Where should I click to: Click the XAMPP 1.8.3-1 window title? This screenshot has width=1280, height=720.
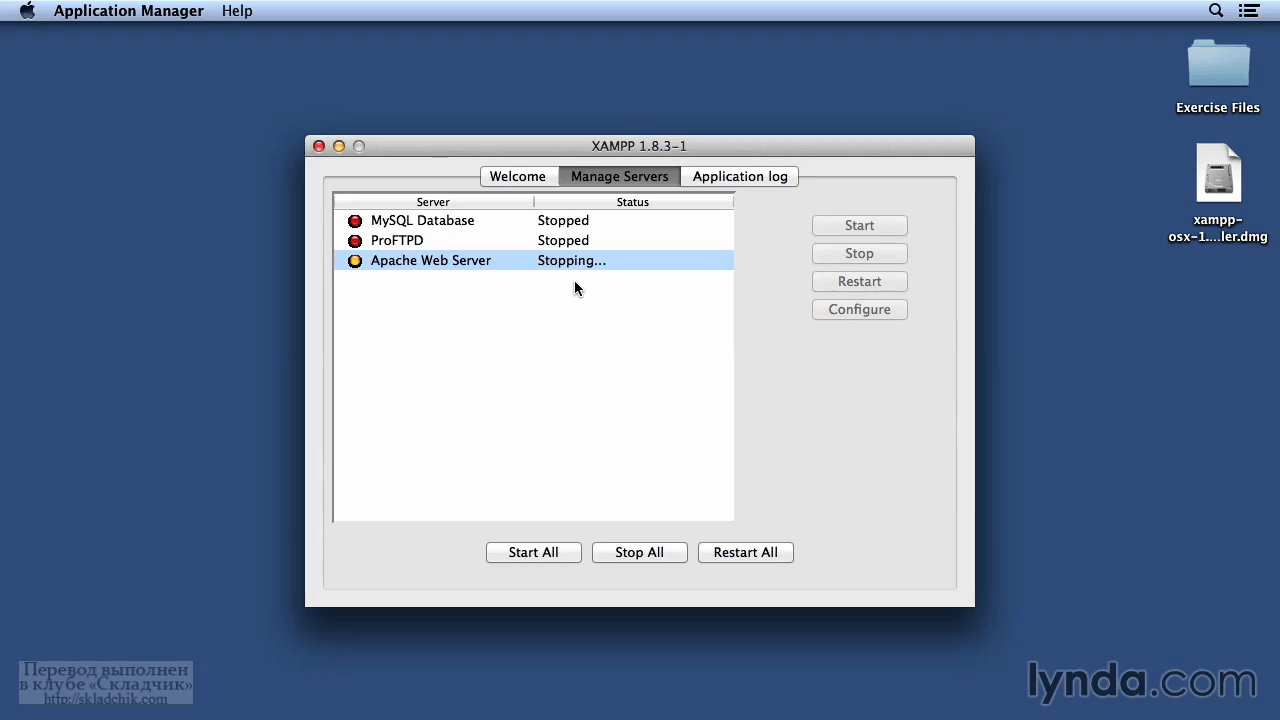point(639,146)
